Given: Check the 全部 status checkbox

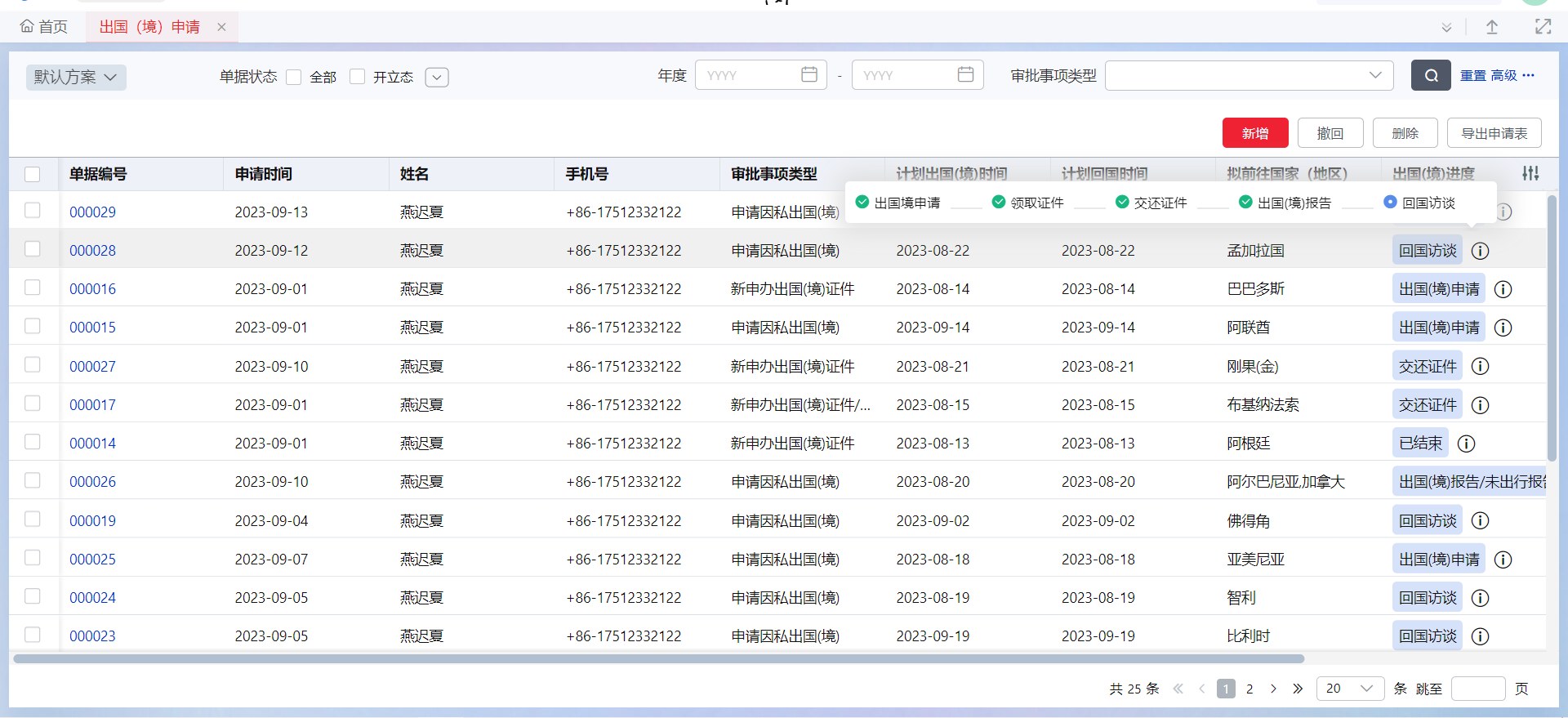Looking at the screenshot, I should click(294, 77).
